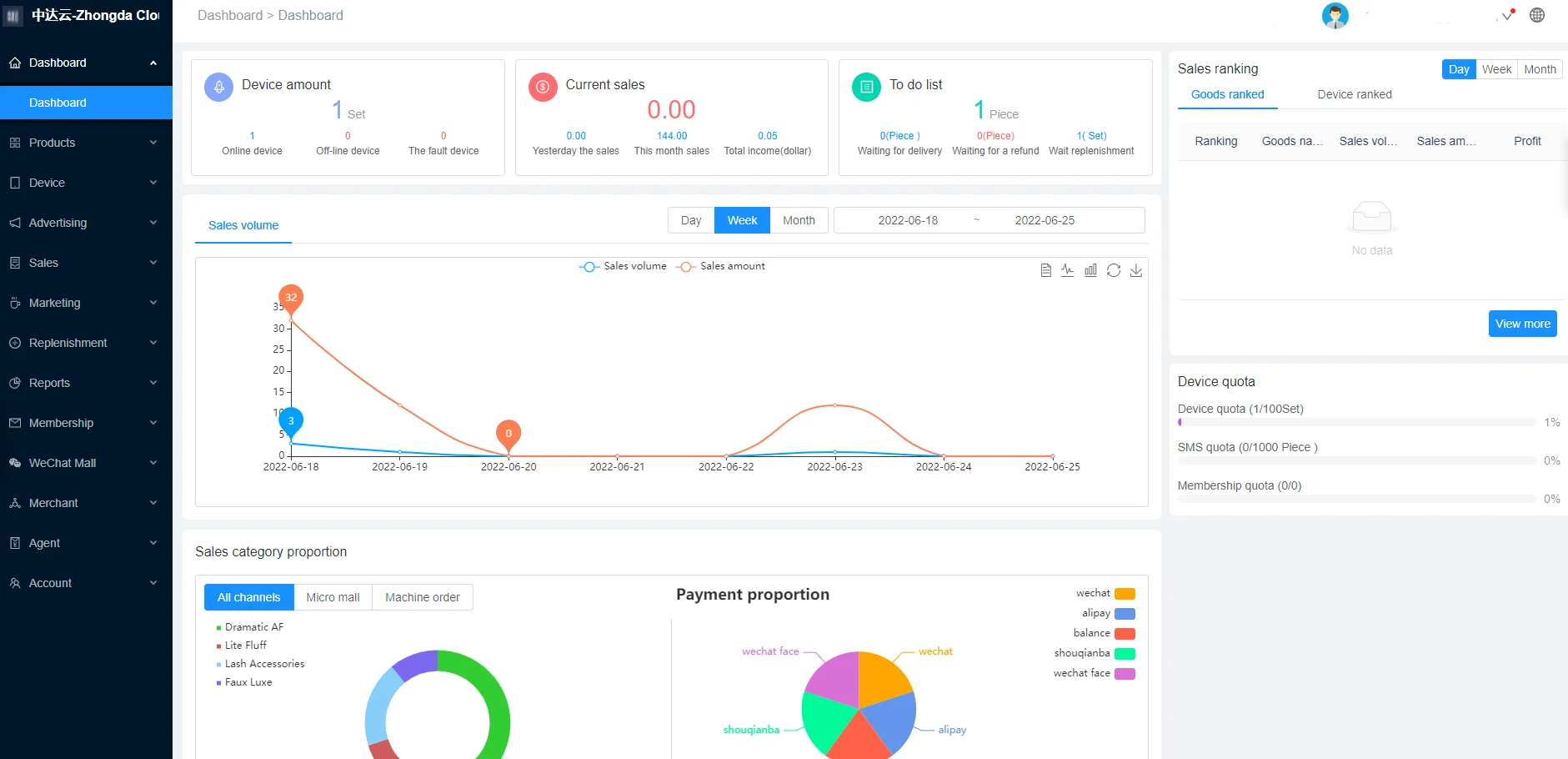
Task: Open language selector globe icon
Action: point(1537,15)
